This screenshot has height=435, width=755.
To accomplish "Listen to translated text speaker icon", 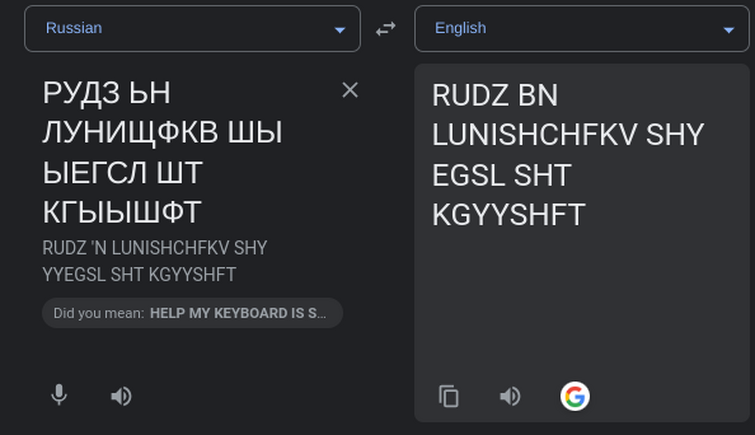I will click(510, 396).
